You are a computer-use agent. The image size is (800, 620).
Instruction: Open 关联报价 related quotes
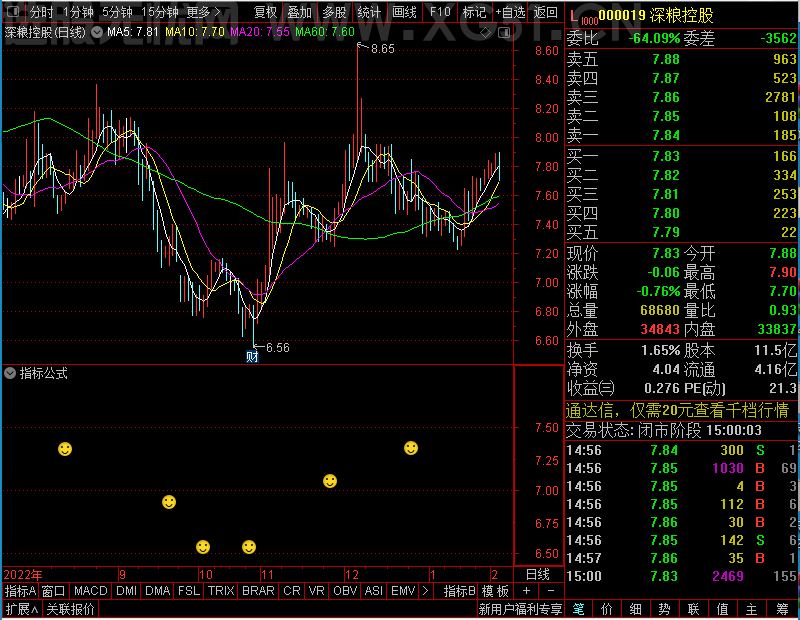70,609
